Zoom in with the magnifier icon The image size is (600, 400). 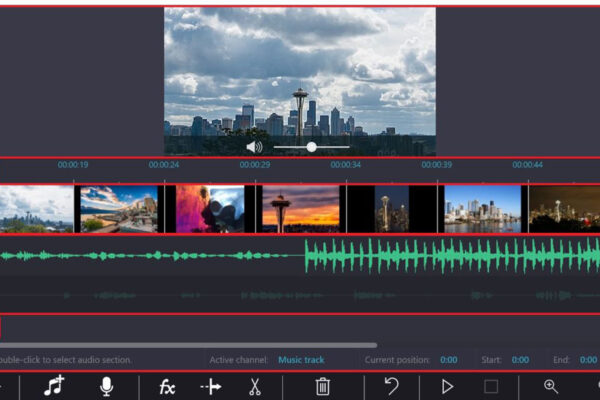point(551,386)
